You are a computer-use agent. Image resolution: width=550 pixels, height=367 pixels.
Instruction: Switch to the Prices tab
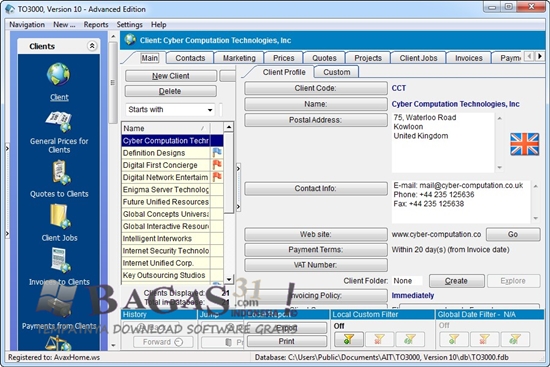coord(283,58)
